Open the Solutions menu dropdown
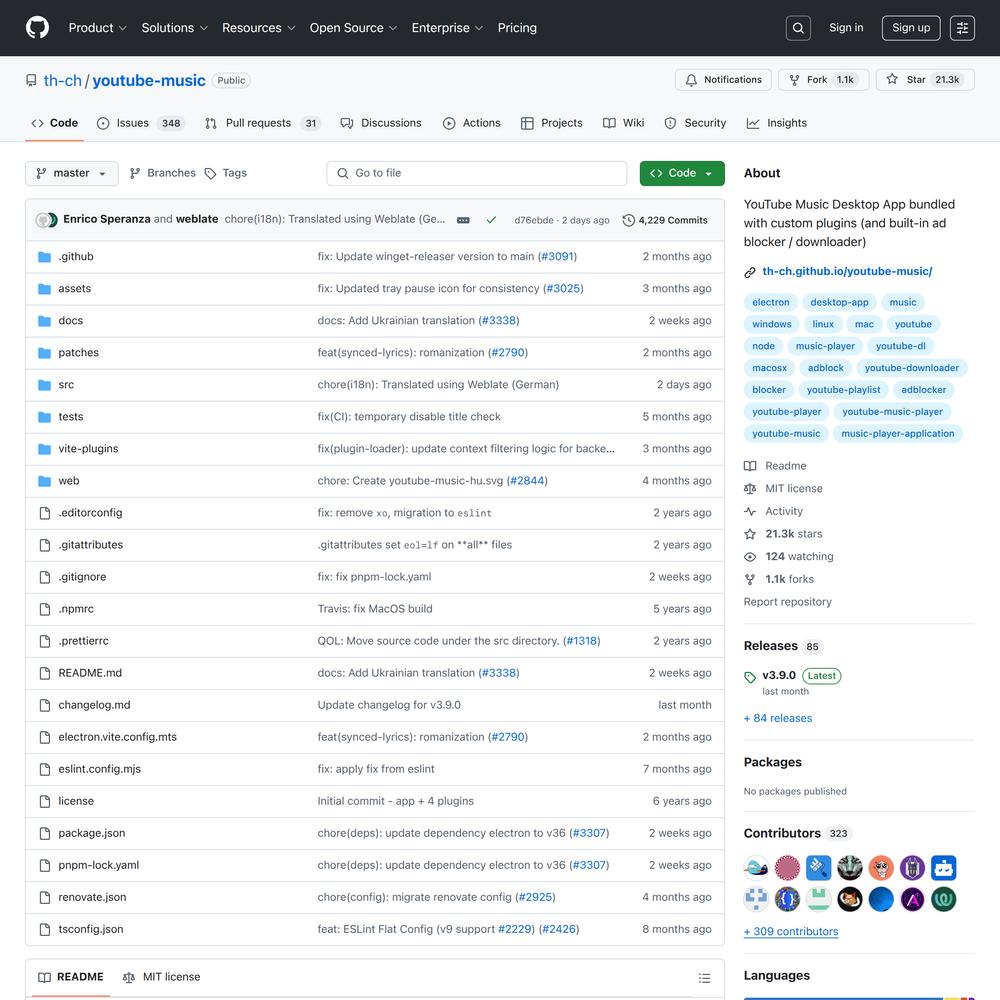The height and width of the screenshot is (1000, 1000). [x=175, y=28]
